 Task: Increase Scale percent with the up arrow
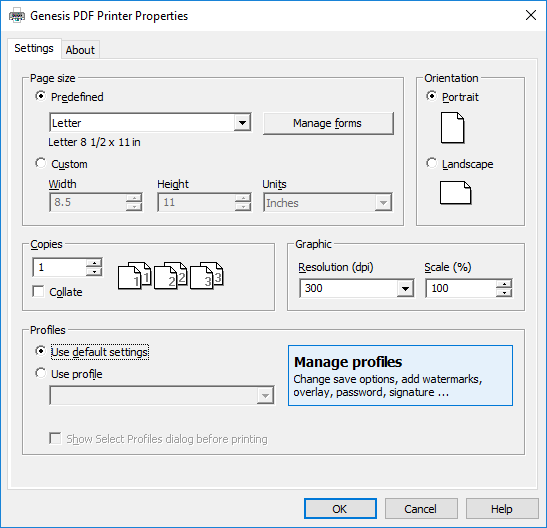click(504, 284)
